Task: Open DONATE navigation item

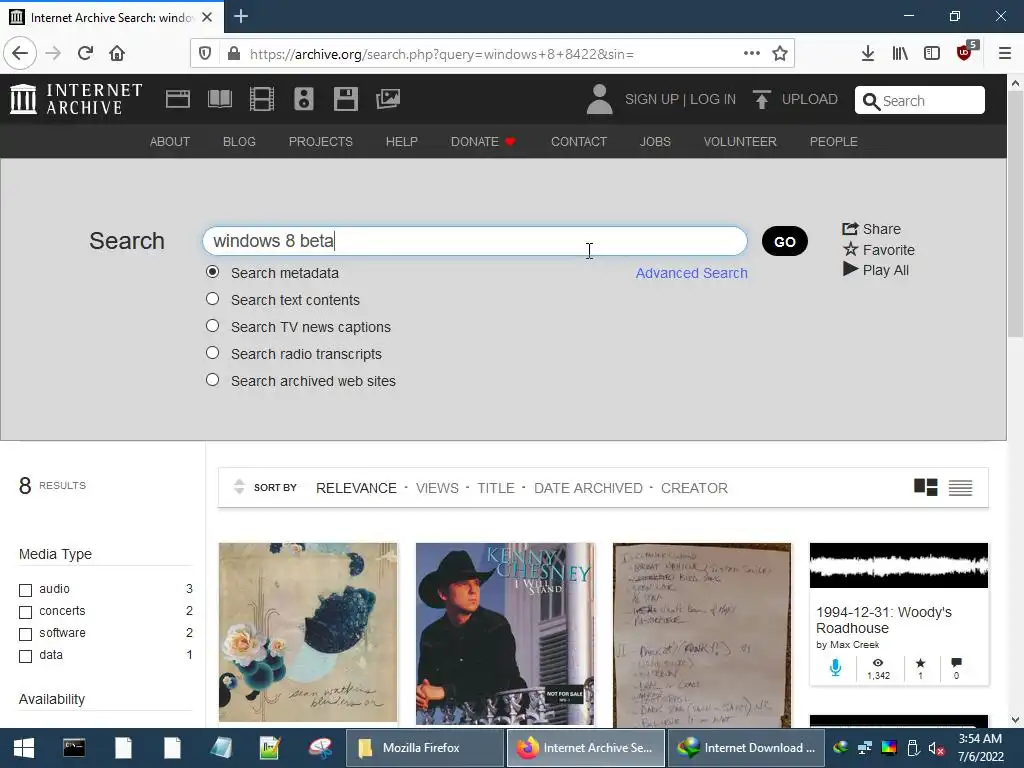Action: (483, 142)
